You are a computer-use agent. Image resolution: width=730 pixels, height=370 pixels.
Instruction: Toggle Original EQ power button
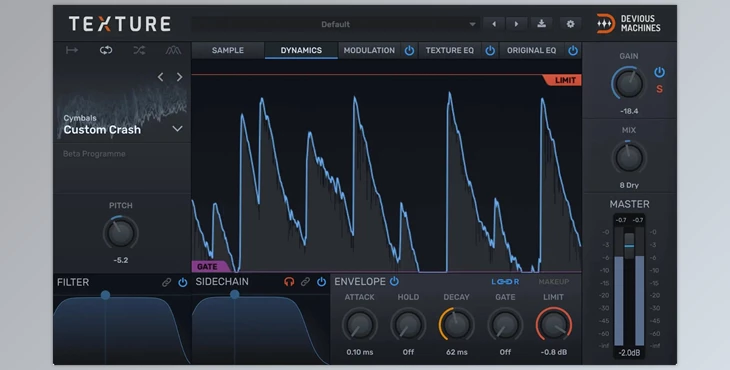pyautogui.click(x=573, y=50)
